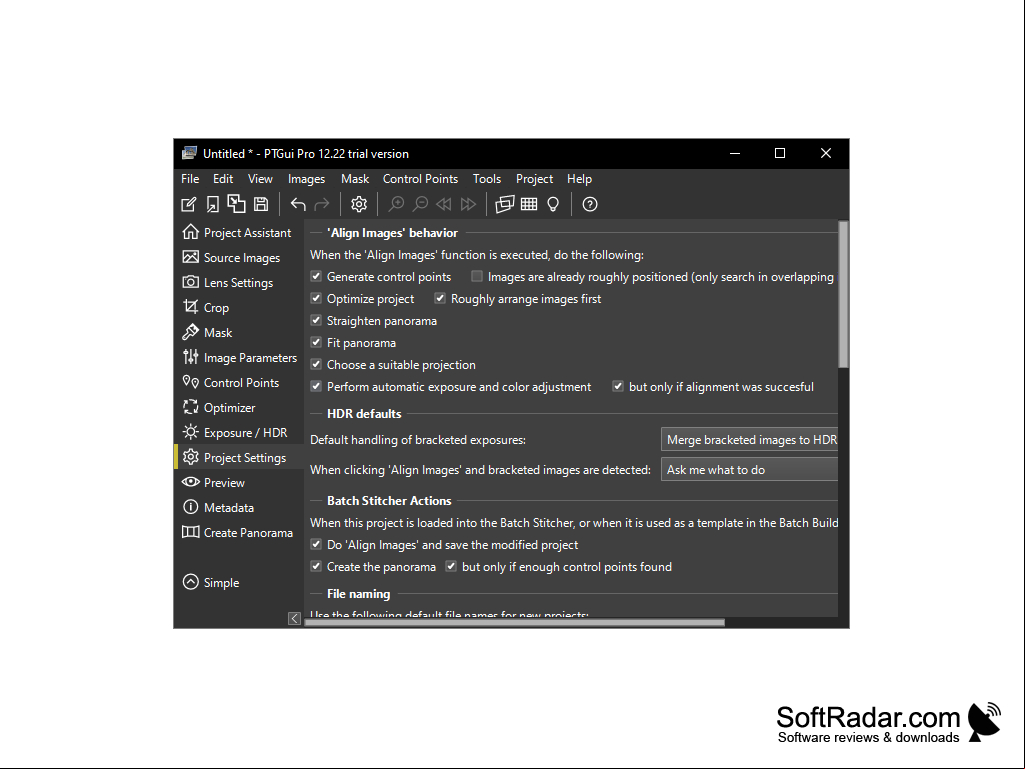Open the Project menu in the menu bar
The image size is (1025, 769).
[534, 179]
